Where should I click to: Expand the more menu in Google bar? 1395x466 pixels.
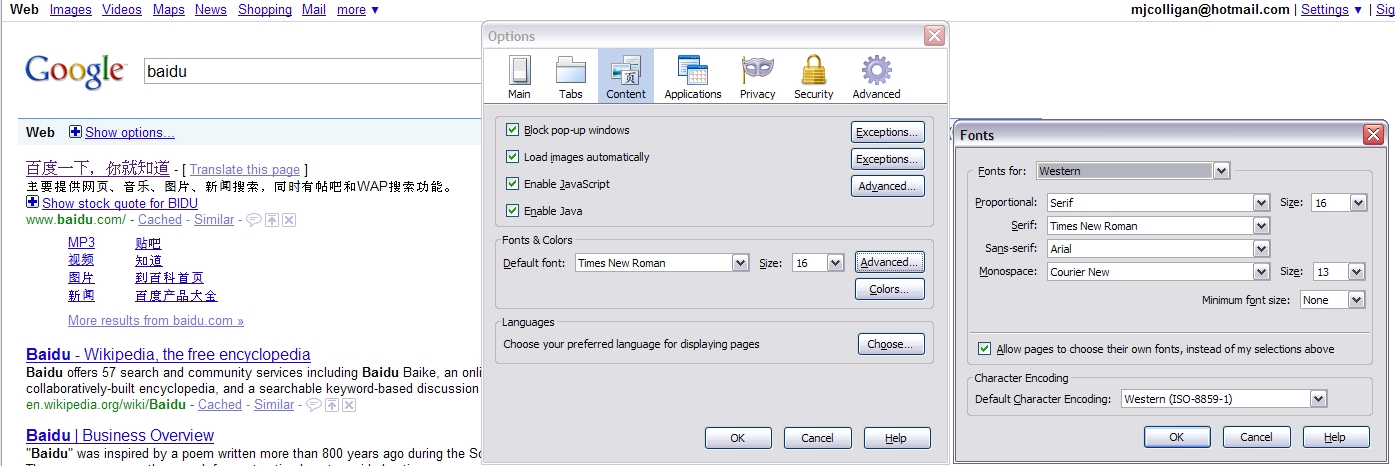[358, 10]
